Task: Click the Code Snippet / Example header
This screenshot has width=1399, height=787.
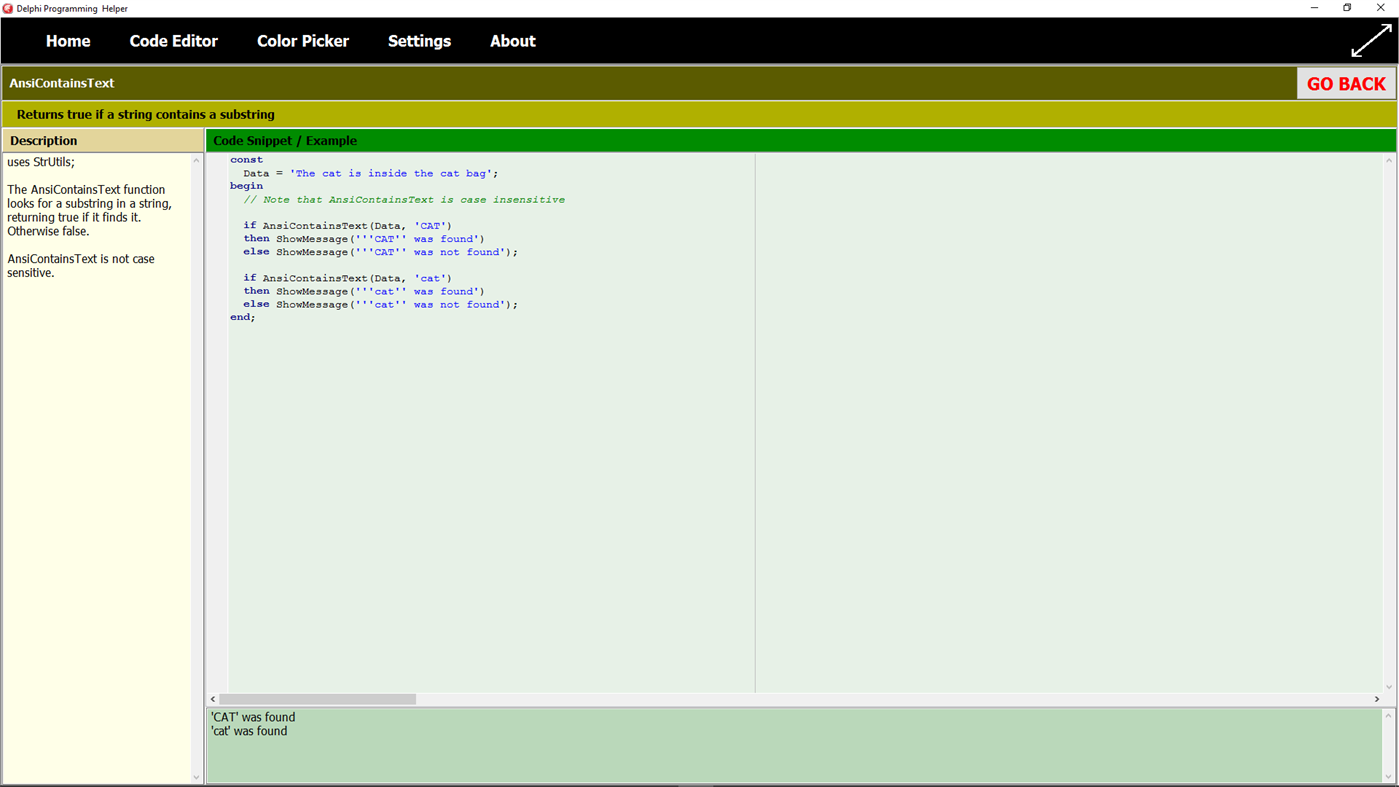Action: point(800,140)
